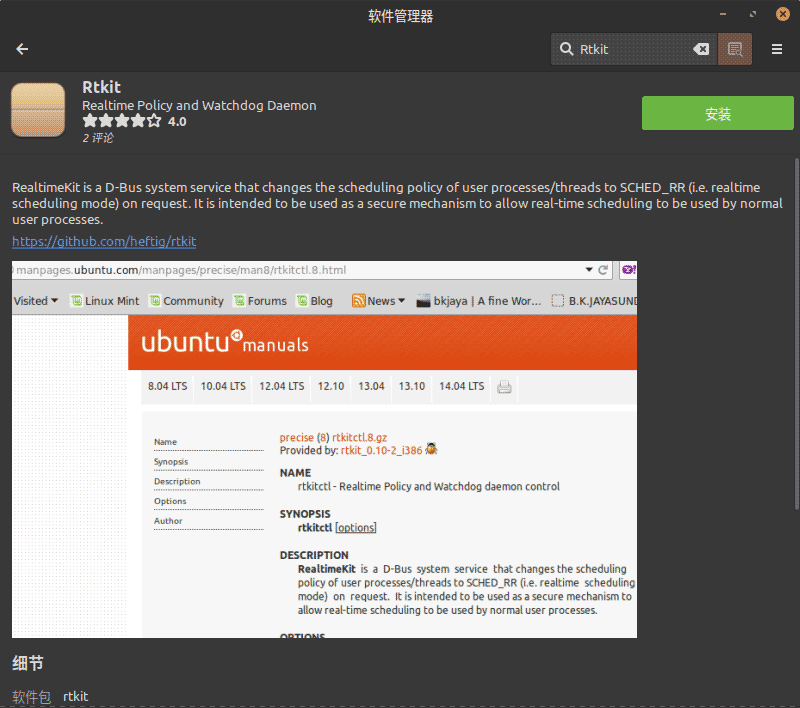Click the Forums bookmark icon
Viewport: 800px width, 708px height.
(238, 300)
